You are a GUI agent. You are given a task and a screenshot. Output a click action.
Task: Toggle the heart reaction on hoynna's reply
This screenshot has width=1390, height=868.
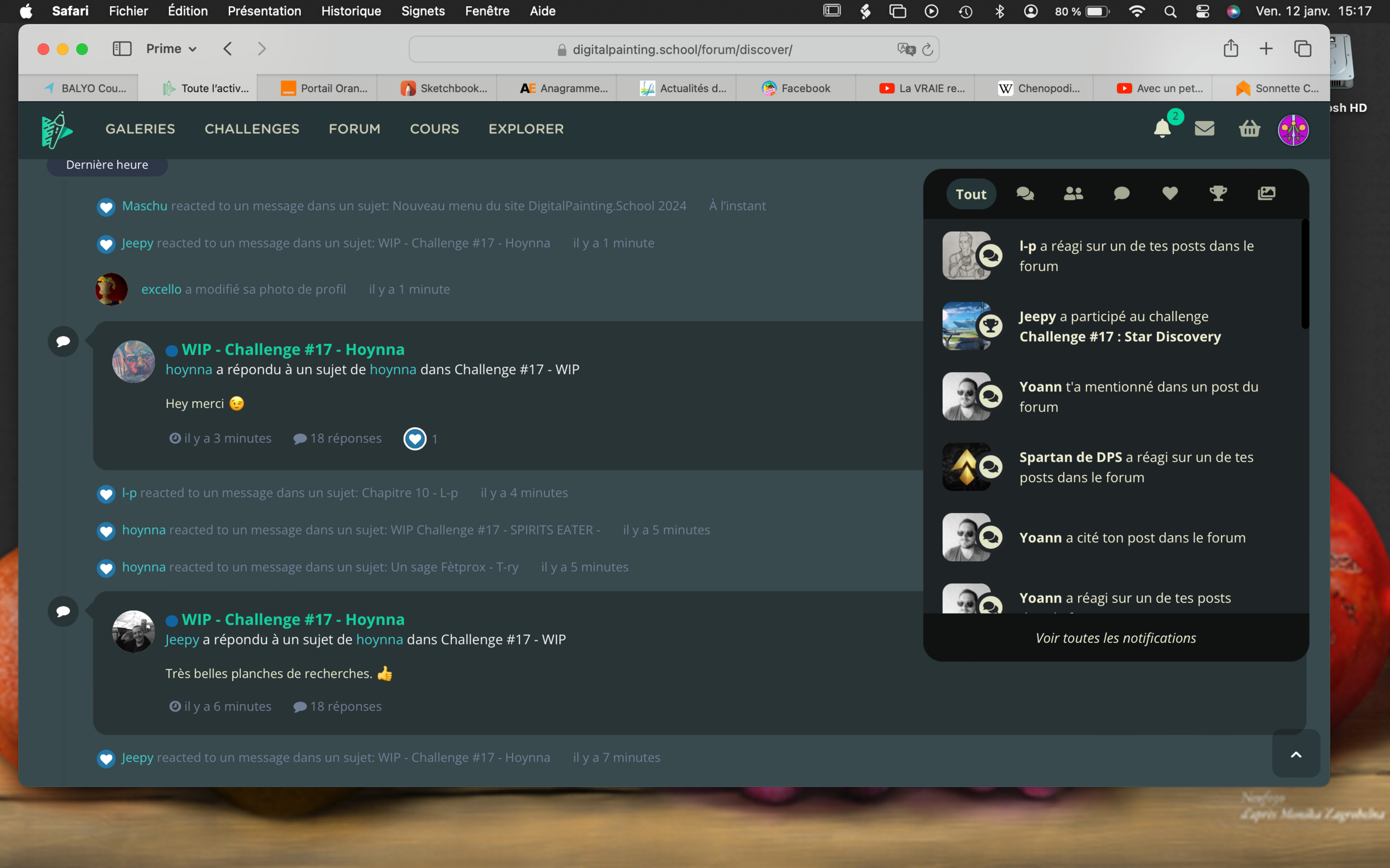pos(415,439)
